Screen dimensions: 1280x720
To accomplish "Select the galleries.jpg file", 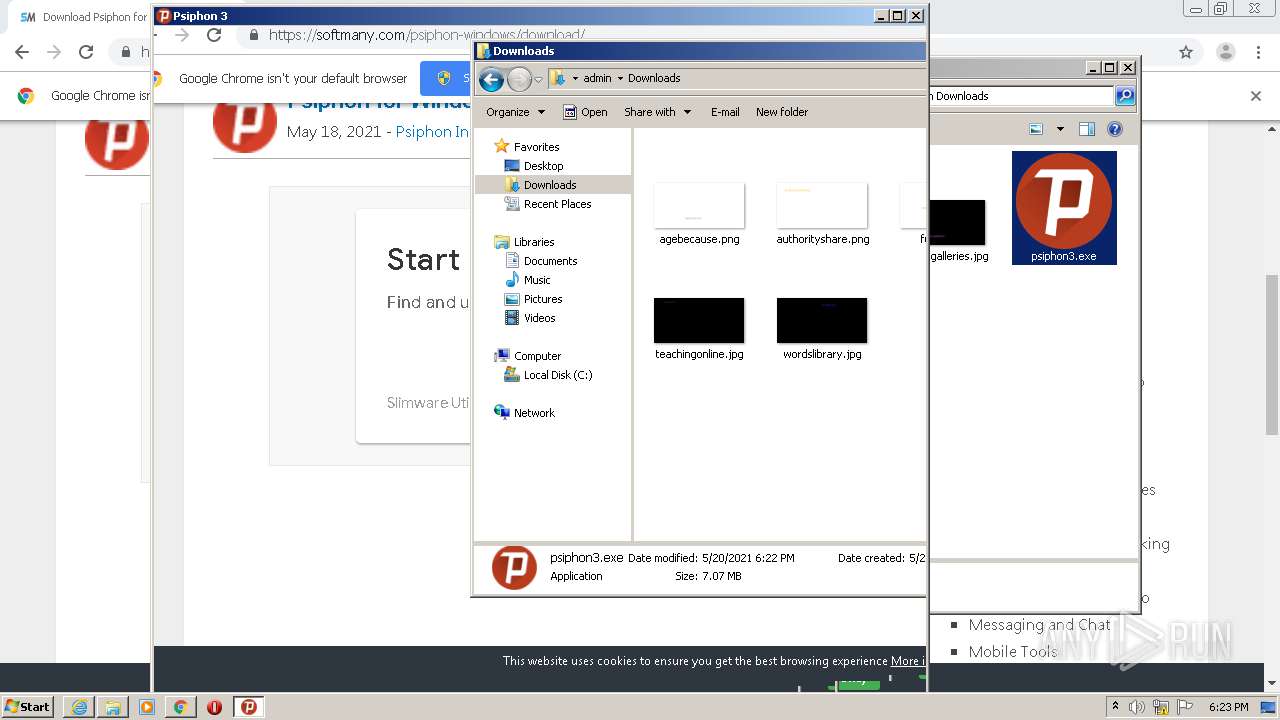I will coord(958,230).
